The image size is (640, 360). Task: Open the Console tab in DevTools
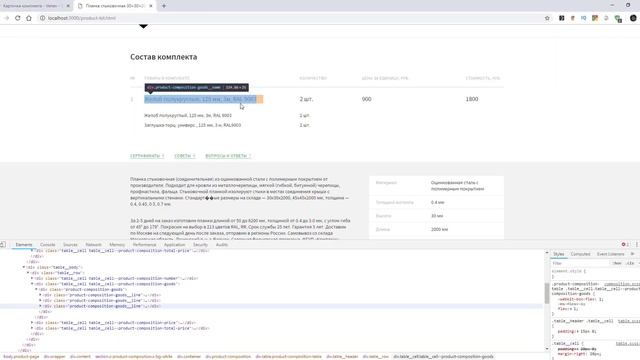click(x=47, y=244)
